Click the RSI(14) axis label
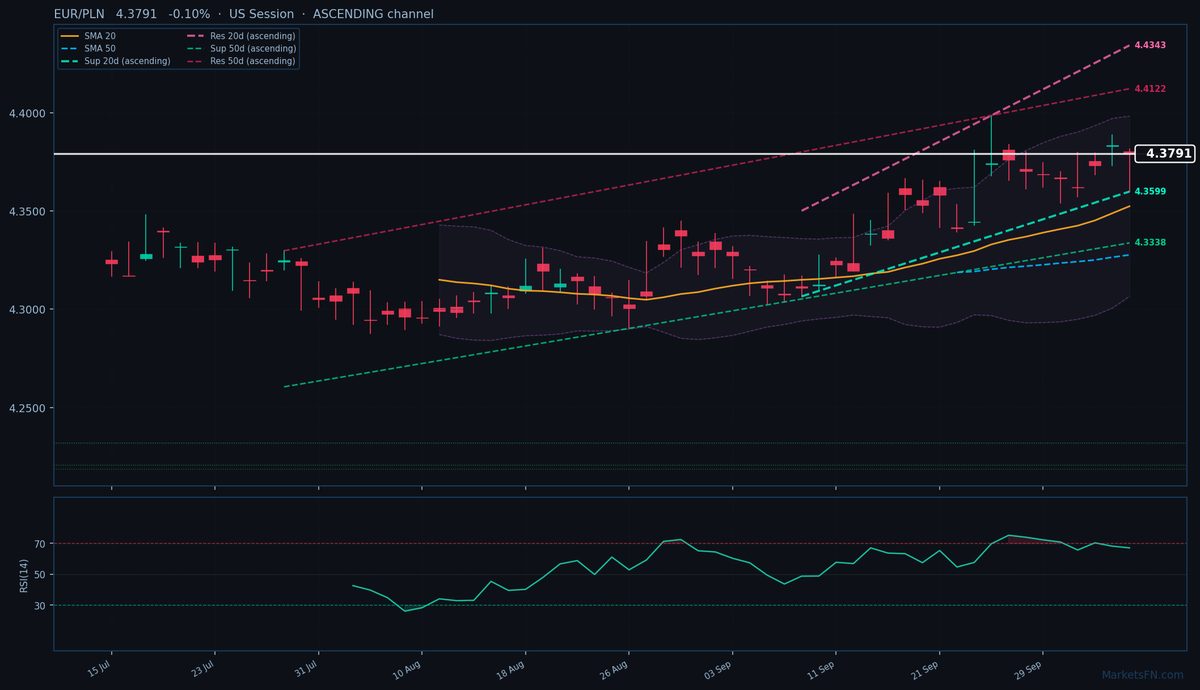 23,574
